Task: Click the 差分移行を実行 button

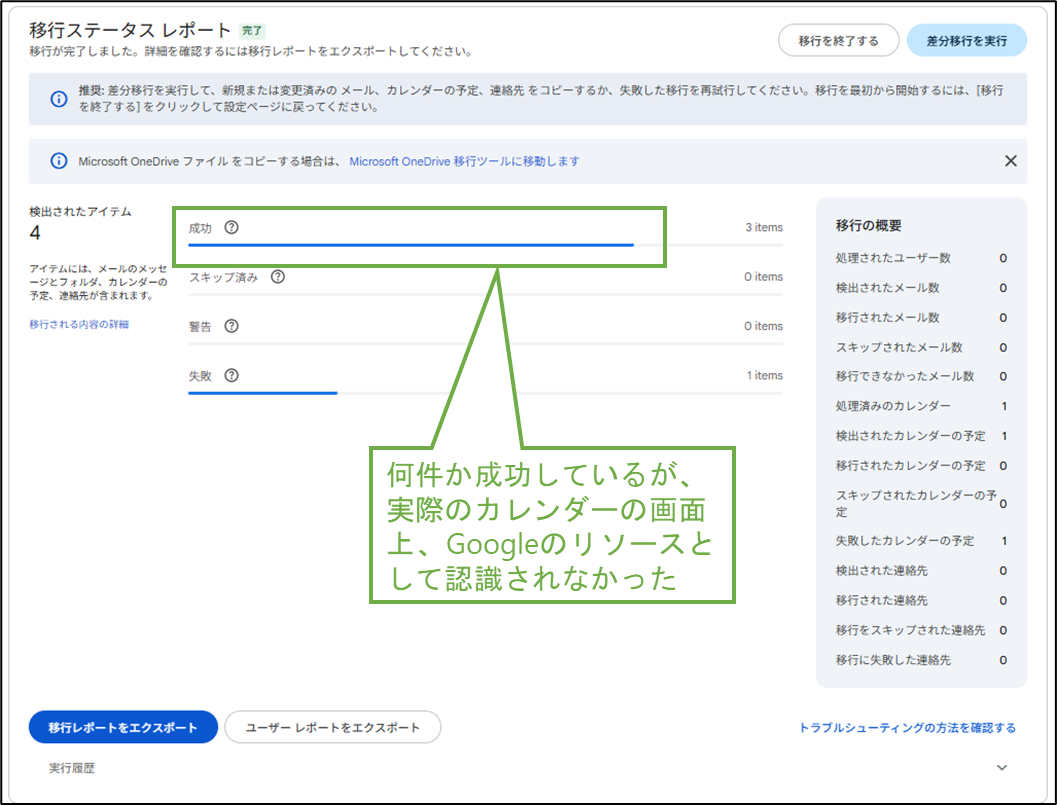Action: point(967,40)
